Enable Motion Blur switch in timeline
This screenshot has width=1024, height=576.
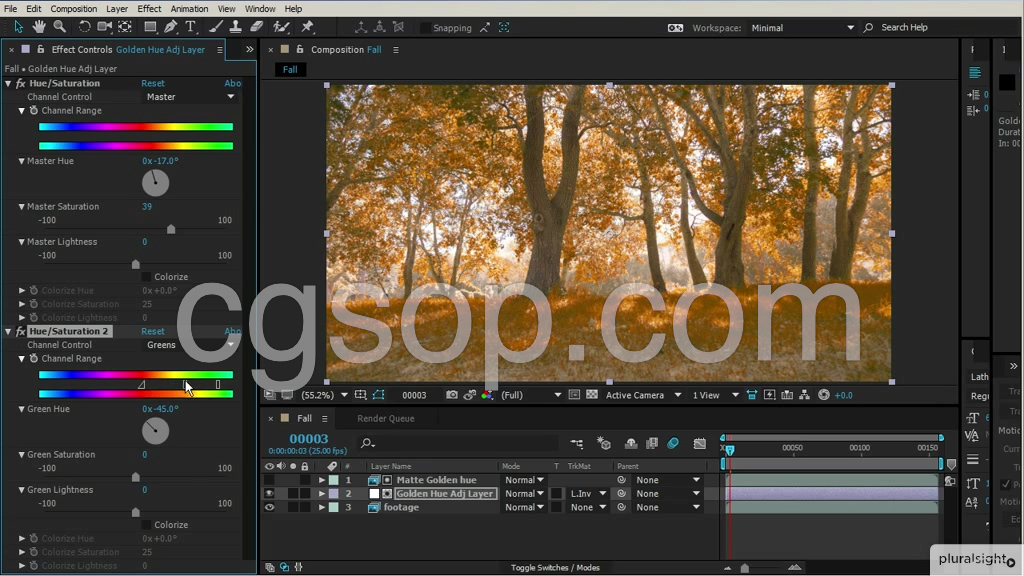673,443
